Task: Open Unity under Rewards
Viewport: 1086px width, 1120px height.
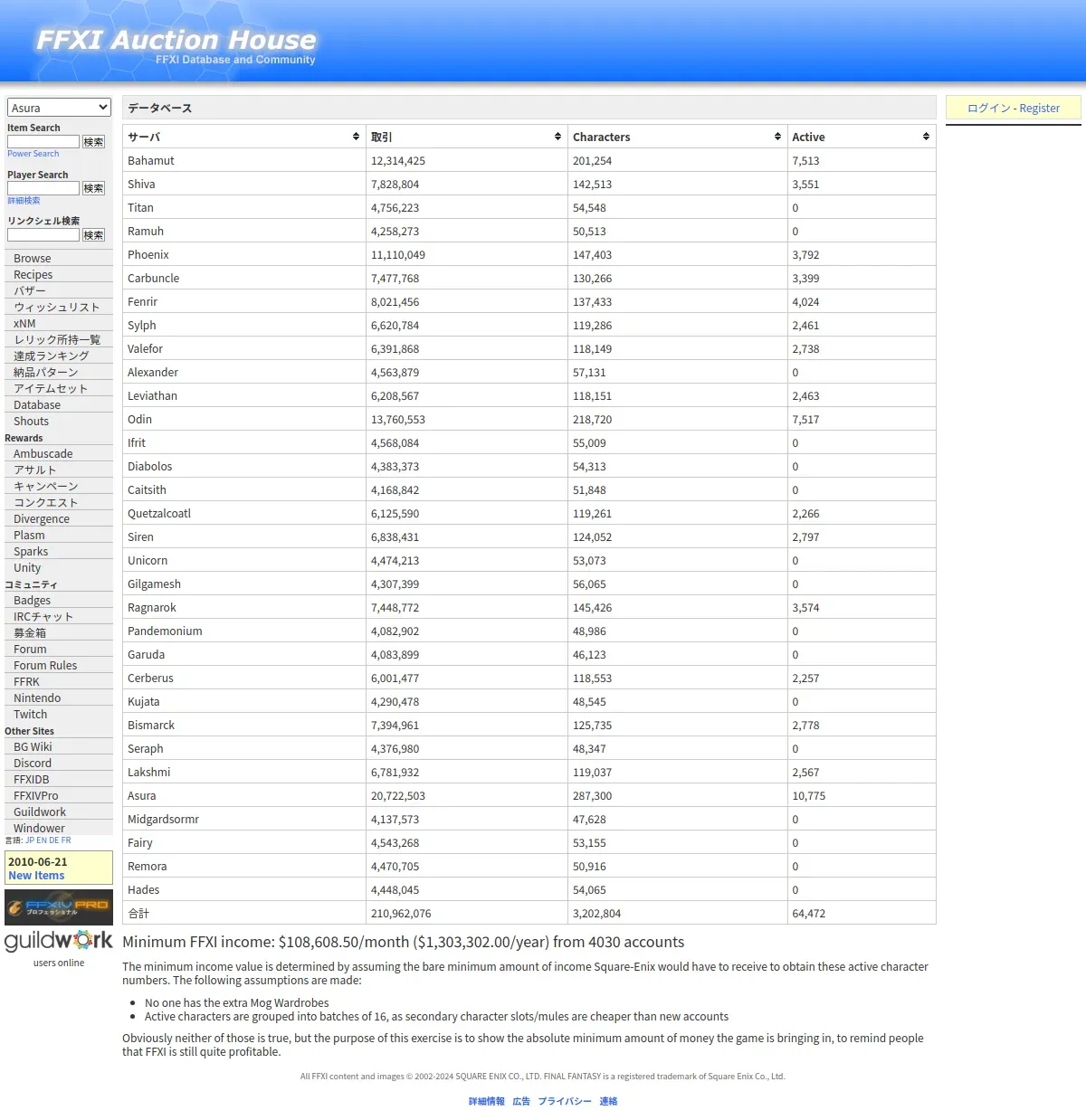Action: tap(59, 567)
